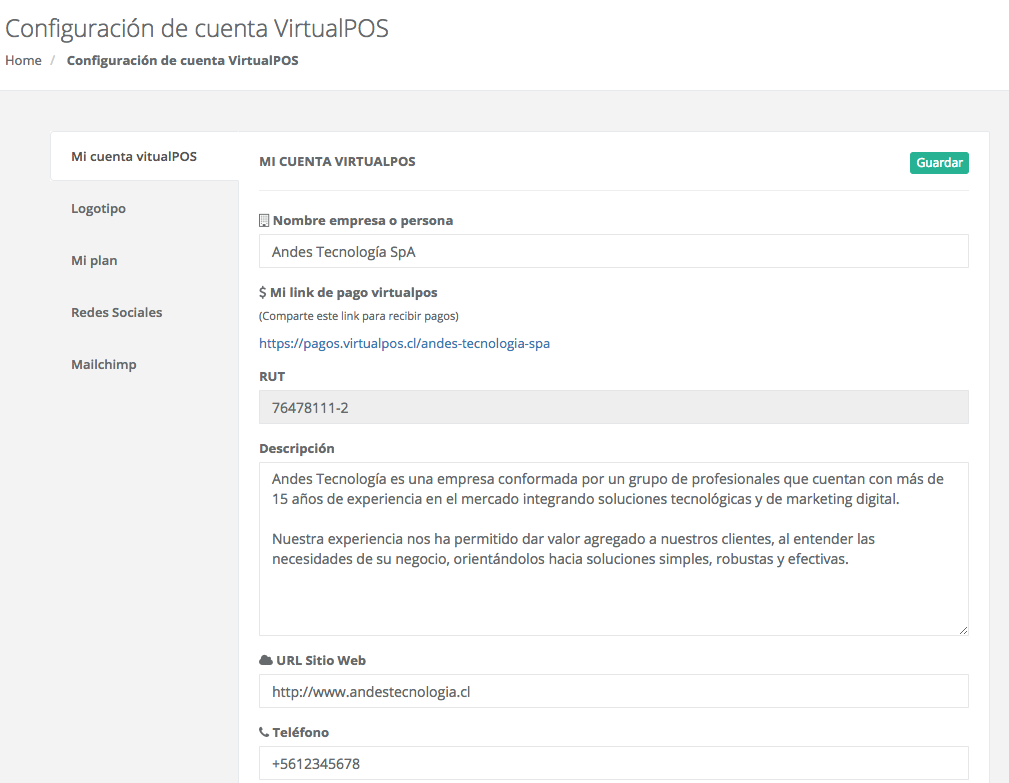Image resolution: width=1009 pixels, height=783 pixels.
Task: Click the Descripción textarea resize handle
Action: [963, 631]
